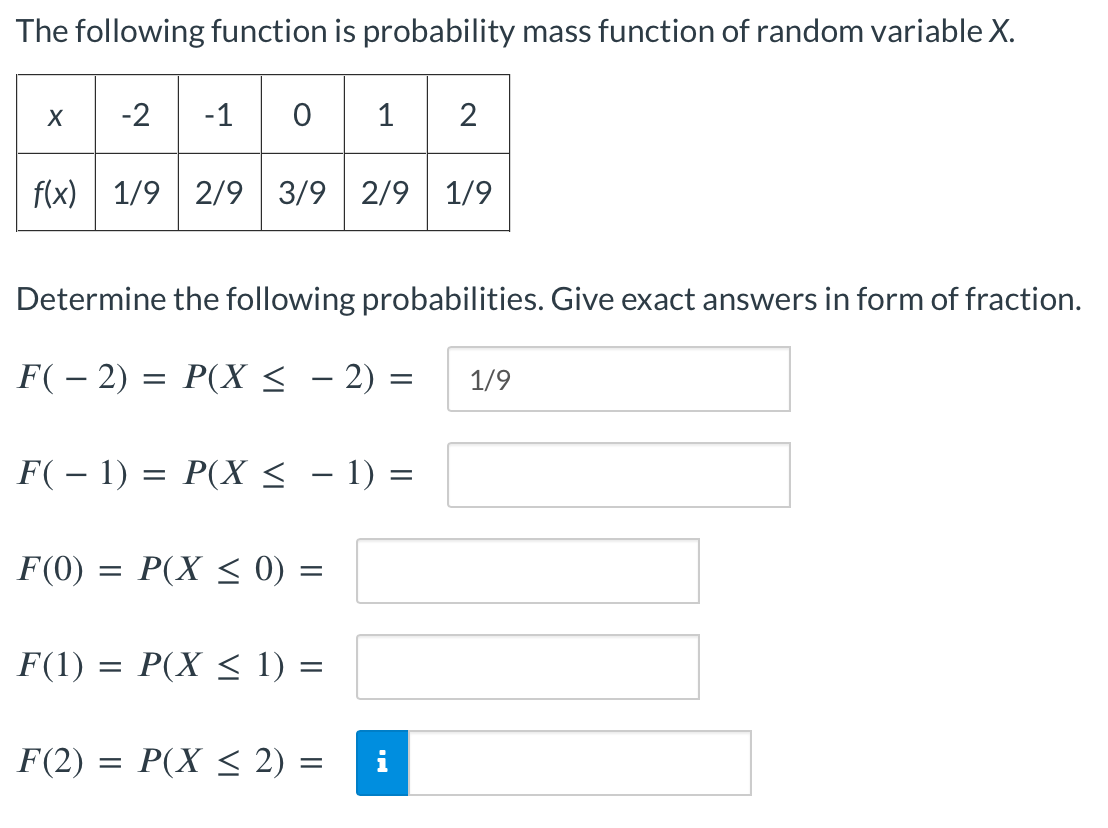Image resolution: width=1108 pixels, height=828 pixels.
Task: Select the F(1) = P(X ≤ 1) label
Action: [170, 665]
